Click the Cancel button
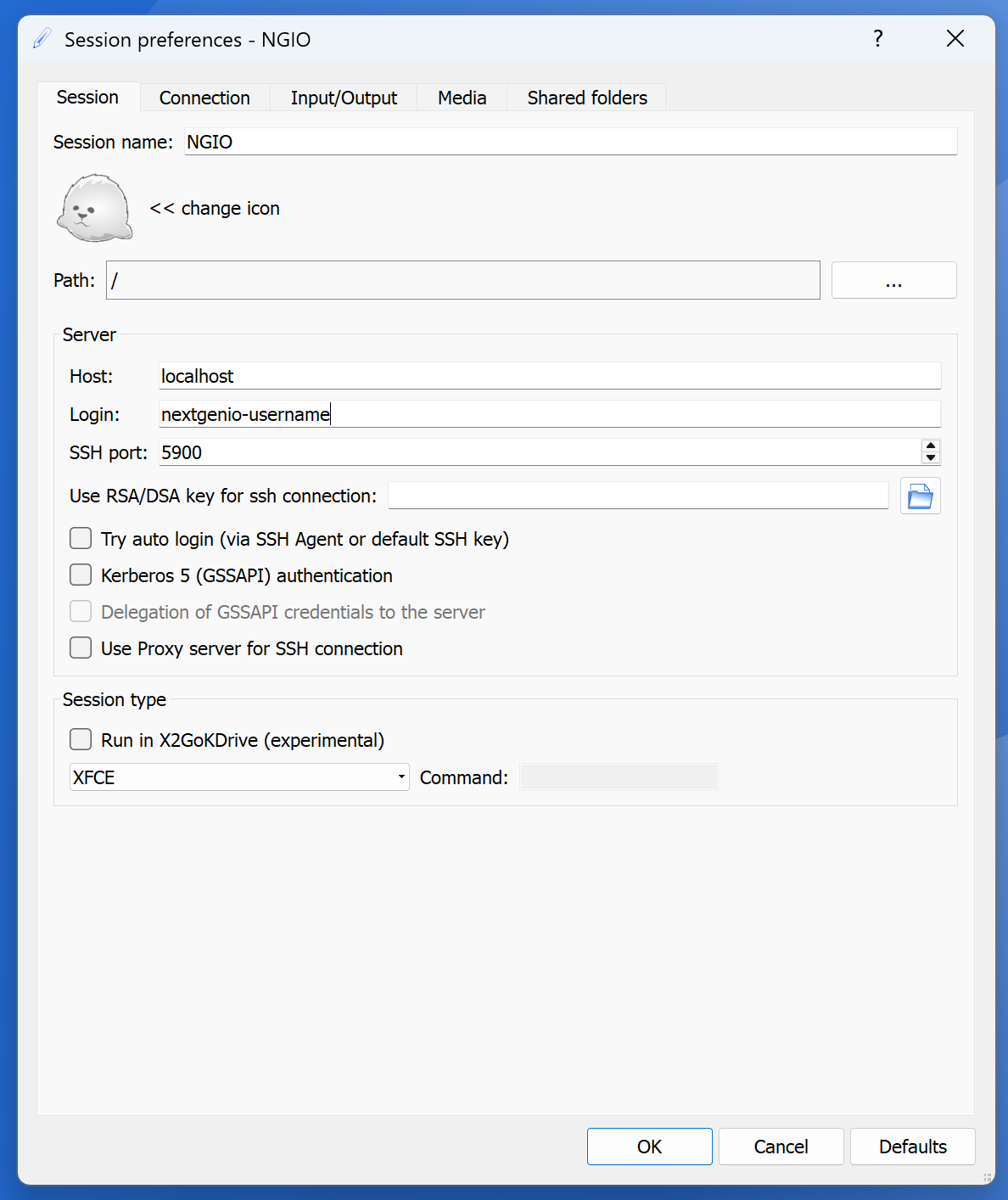 pos(781,1147)
